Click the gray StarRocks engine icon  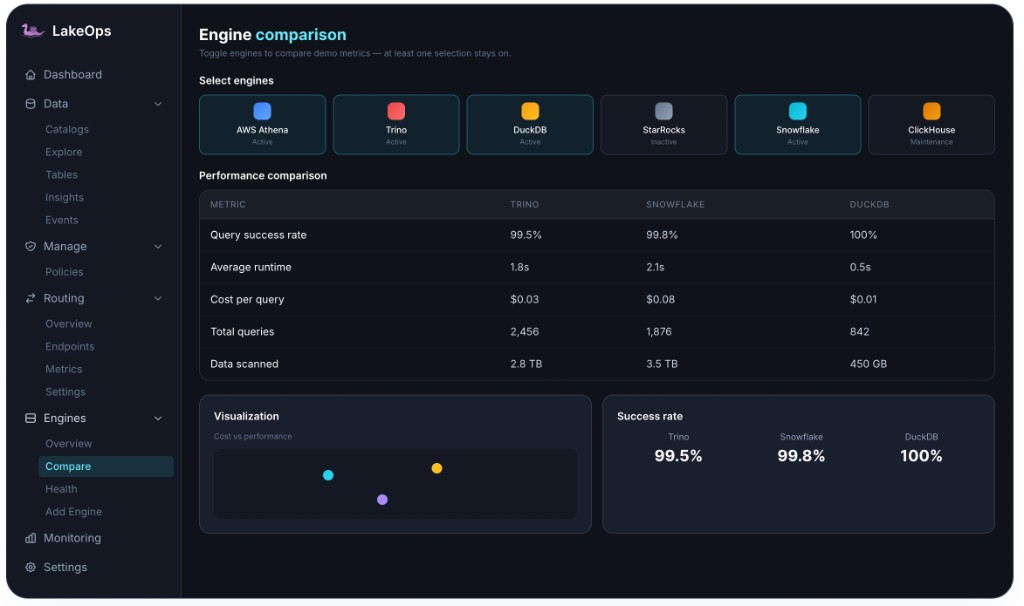(664, 111)
